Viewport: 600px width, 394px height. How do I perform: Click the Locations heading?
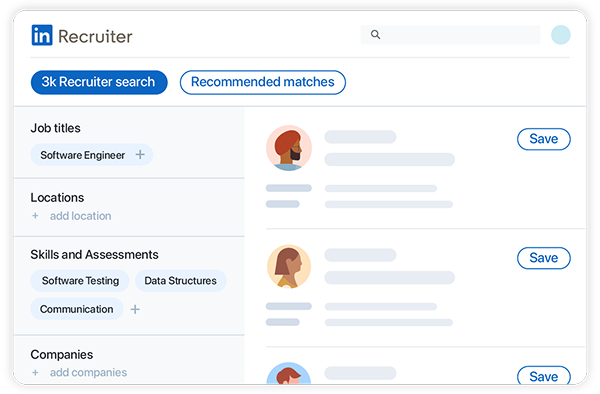[x=57, y=197]
